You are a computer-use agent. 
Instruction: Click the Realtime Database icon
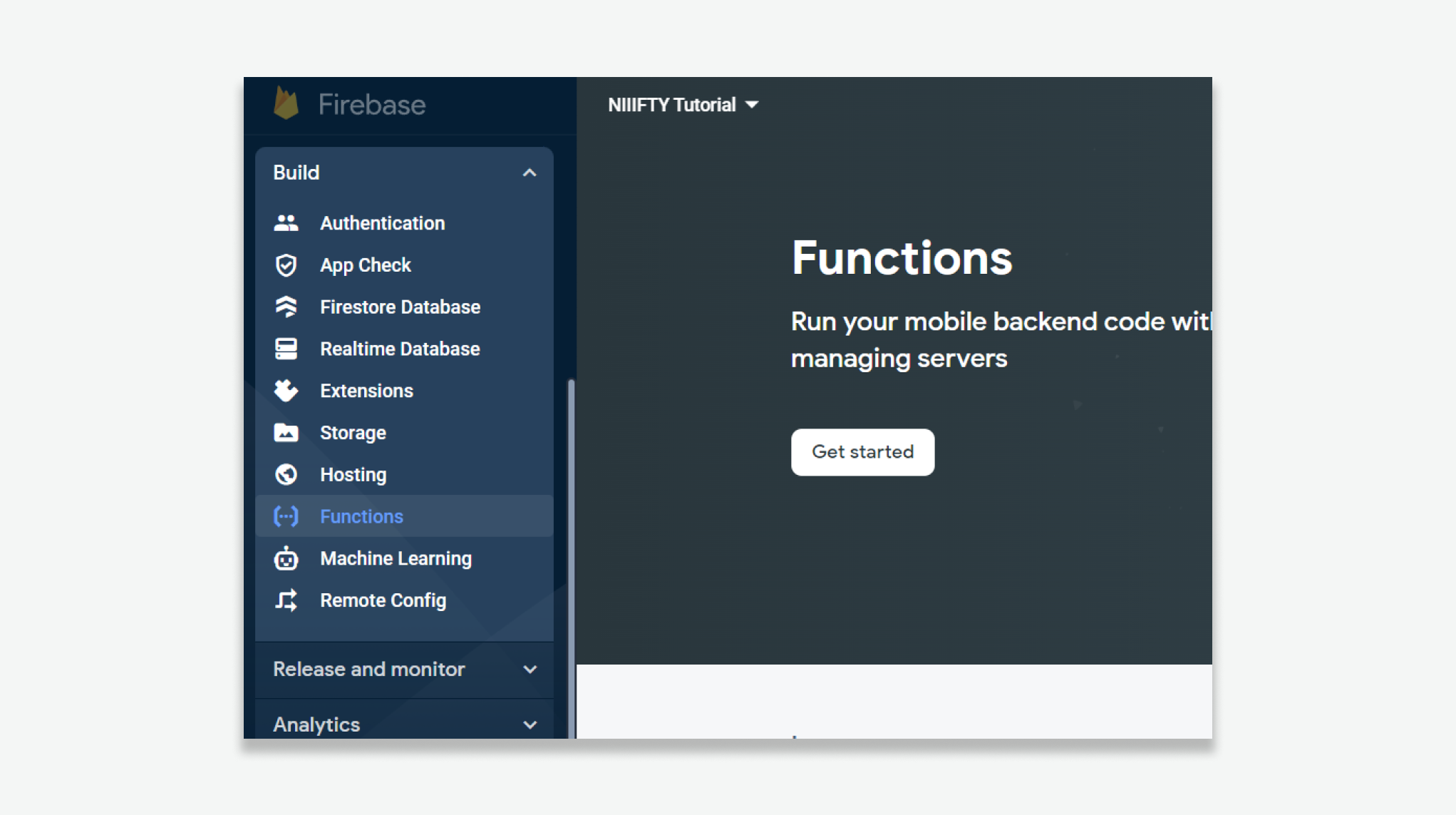click(x=286, y=349)
